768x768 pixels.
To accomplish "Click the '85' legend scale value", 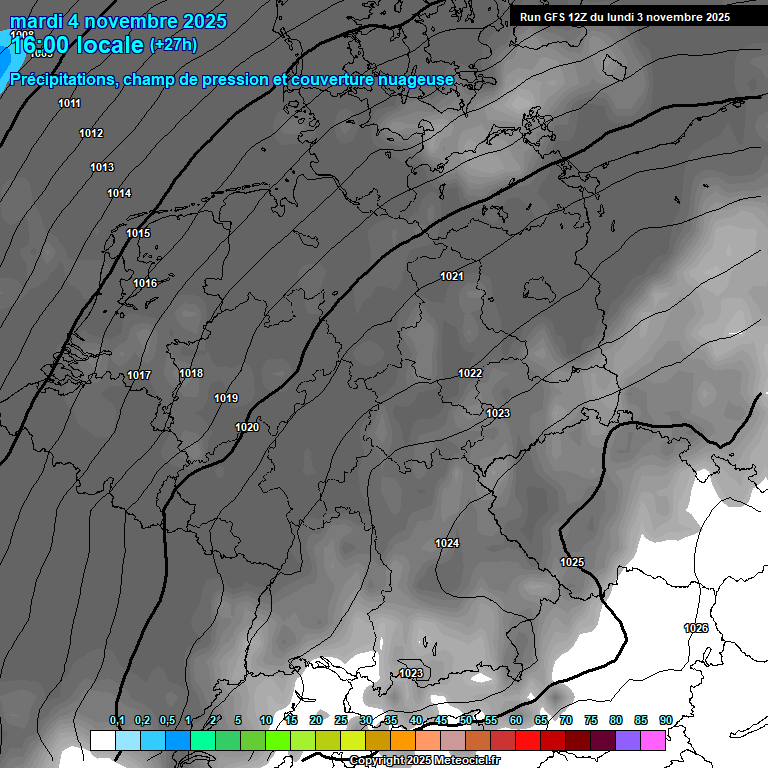I will (641, 720).
